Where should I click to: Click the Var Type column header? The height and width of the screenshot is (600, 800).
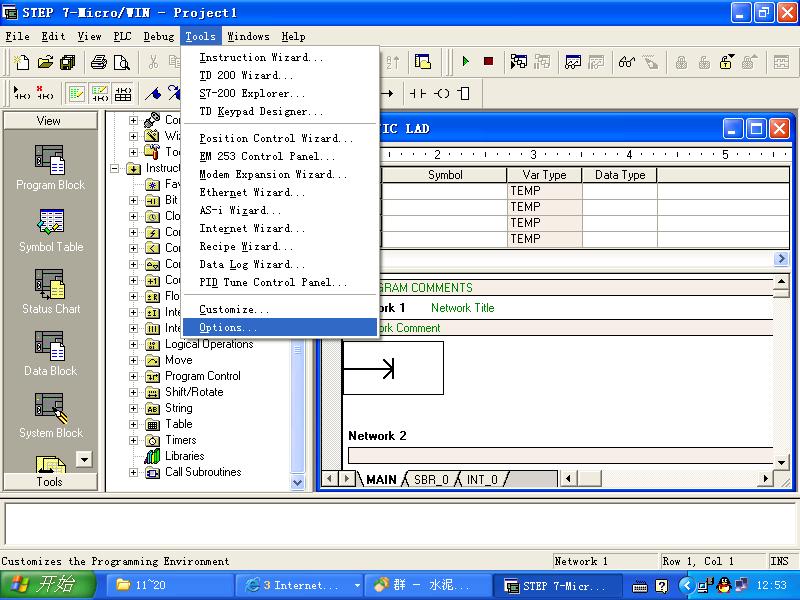(544, 175)
